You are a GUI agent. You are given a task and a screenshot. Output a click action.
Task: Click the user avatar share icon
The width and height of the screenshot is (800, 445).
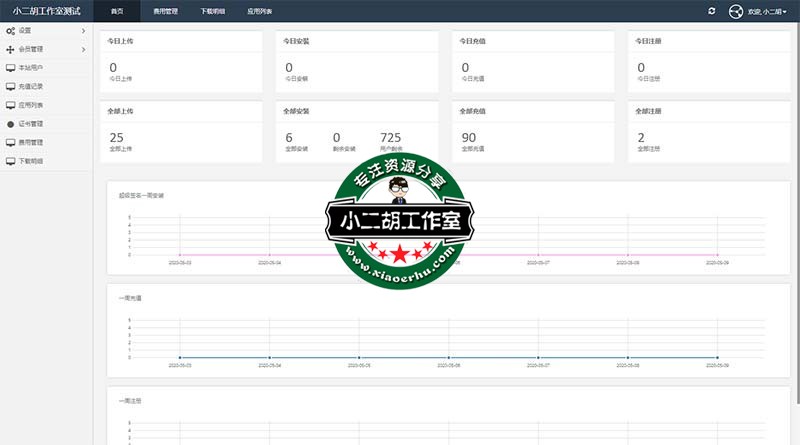coord(737,11)
